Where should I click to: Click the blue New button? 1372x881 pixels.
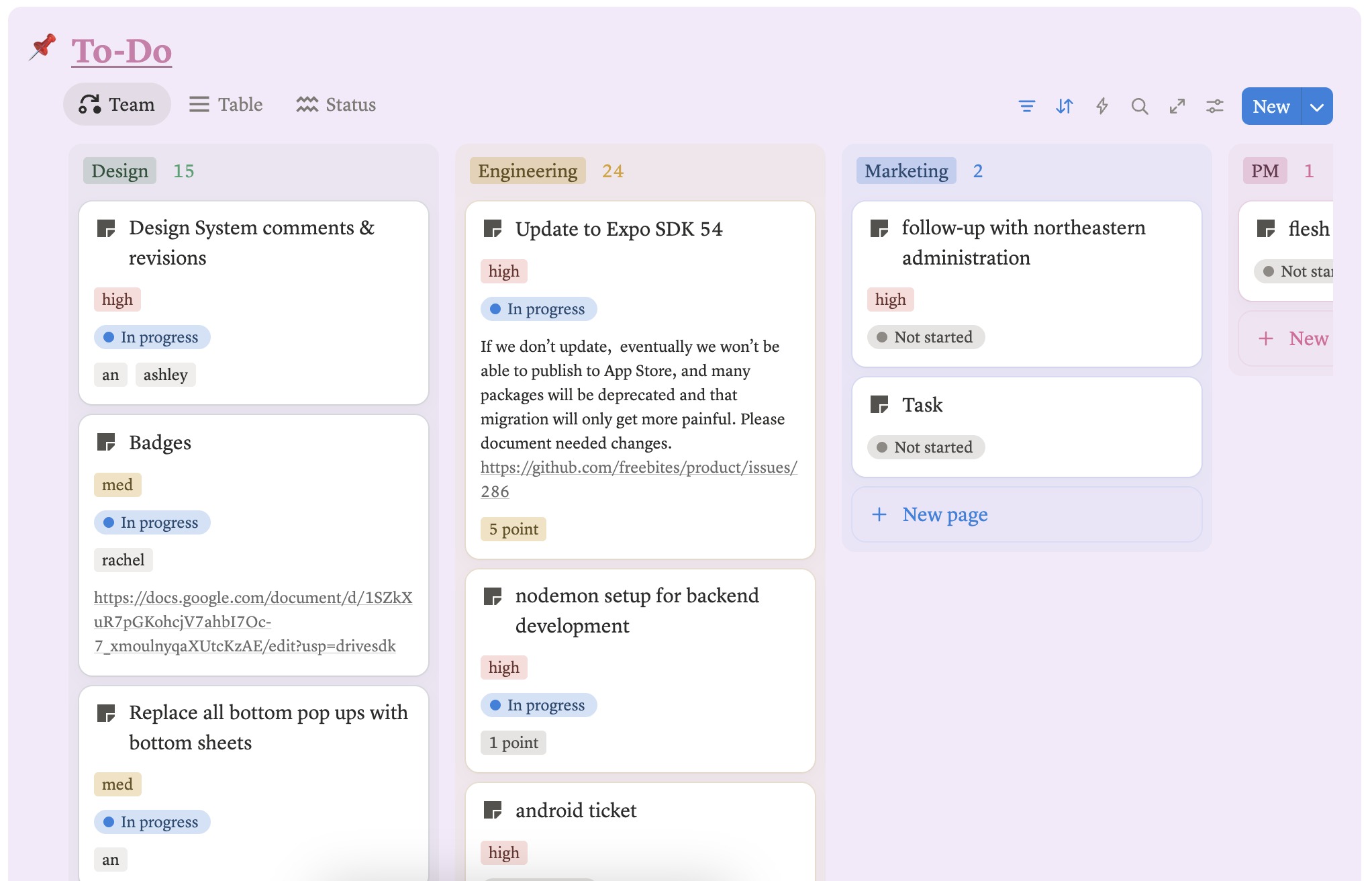pos(1271,107)
